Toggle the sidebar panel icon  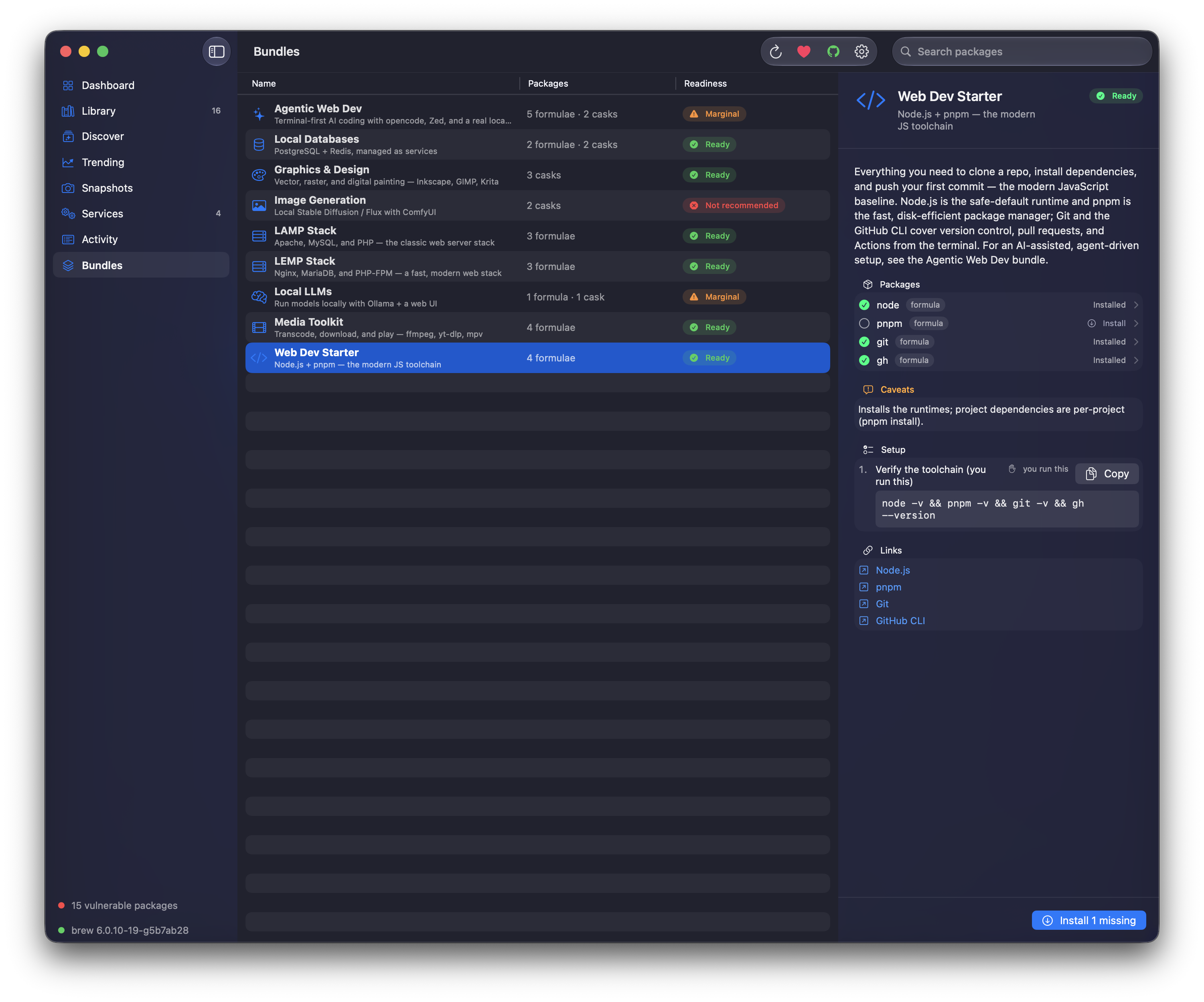[x=216, y=52]
